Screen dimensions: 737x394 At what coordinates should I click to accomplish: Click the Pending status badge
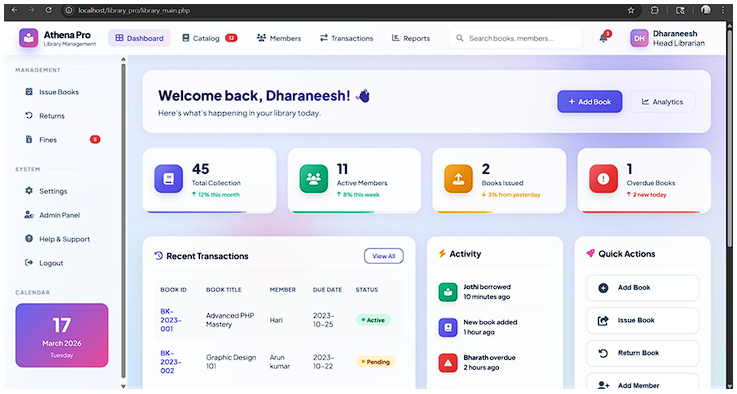(x=376, y=362)
